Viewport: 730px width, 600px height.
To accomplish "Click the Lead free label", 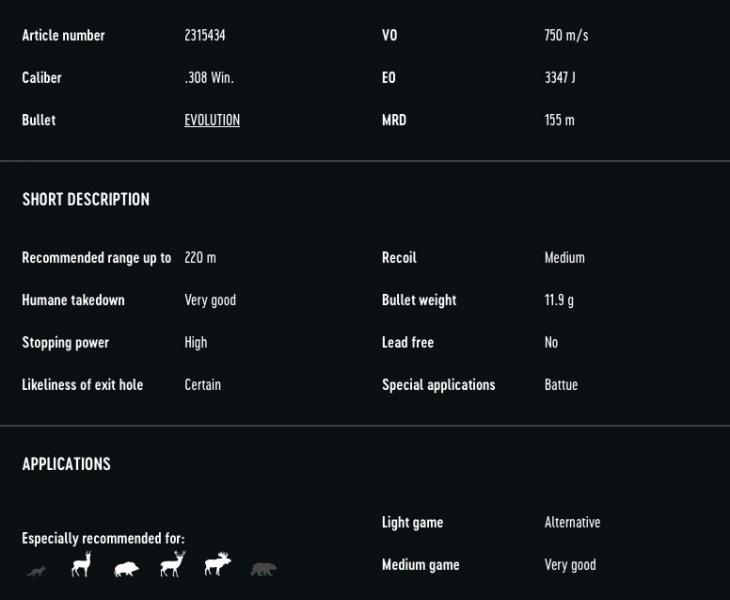I will pos(408,342).
